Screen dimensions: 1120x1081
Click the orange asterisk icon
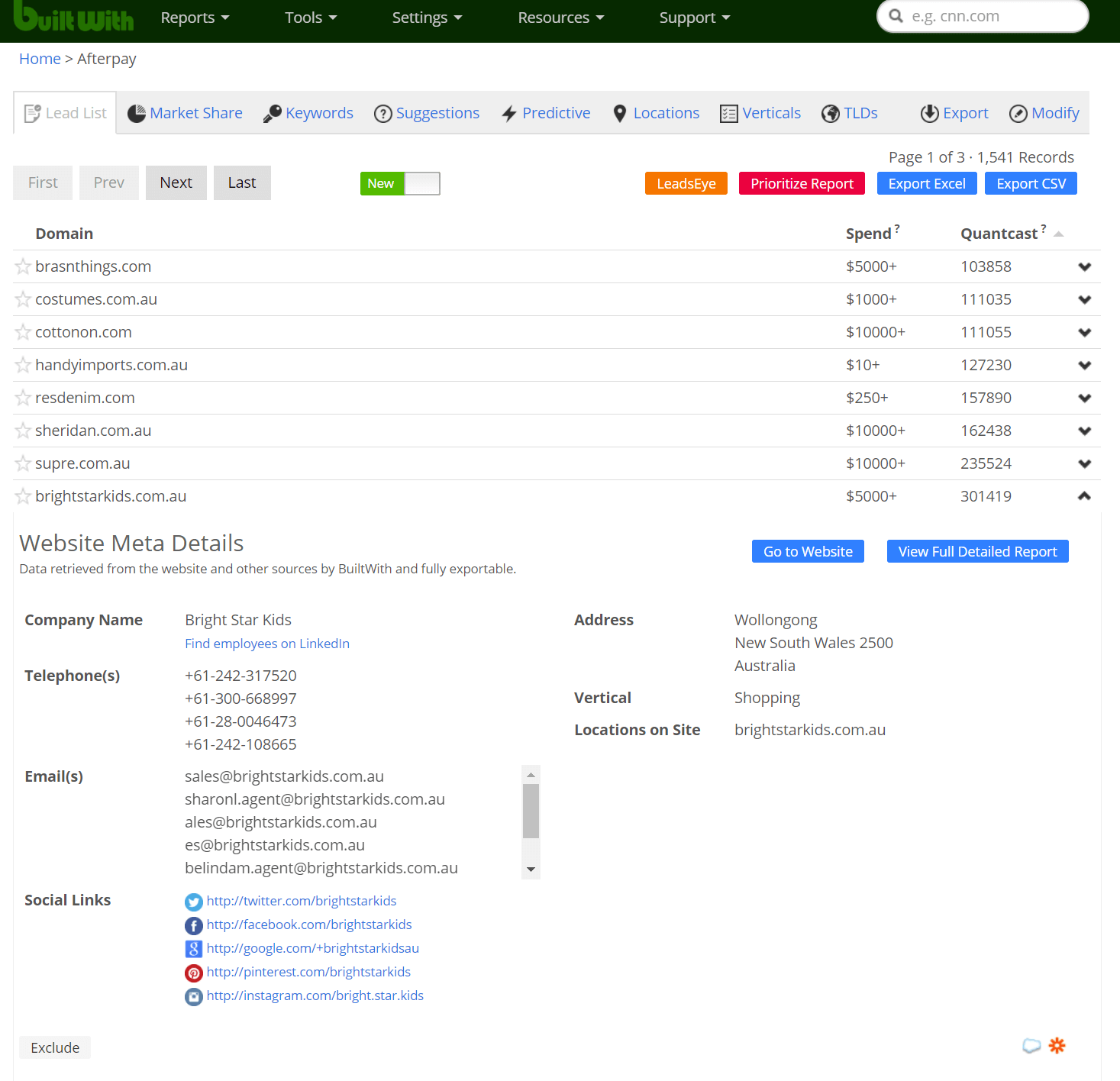click(x=1057, y=1045)
